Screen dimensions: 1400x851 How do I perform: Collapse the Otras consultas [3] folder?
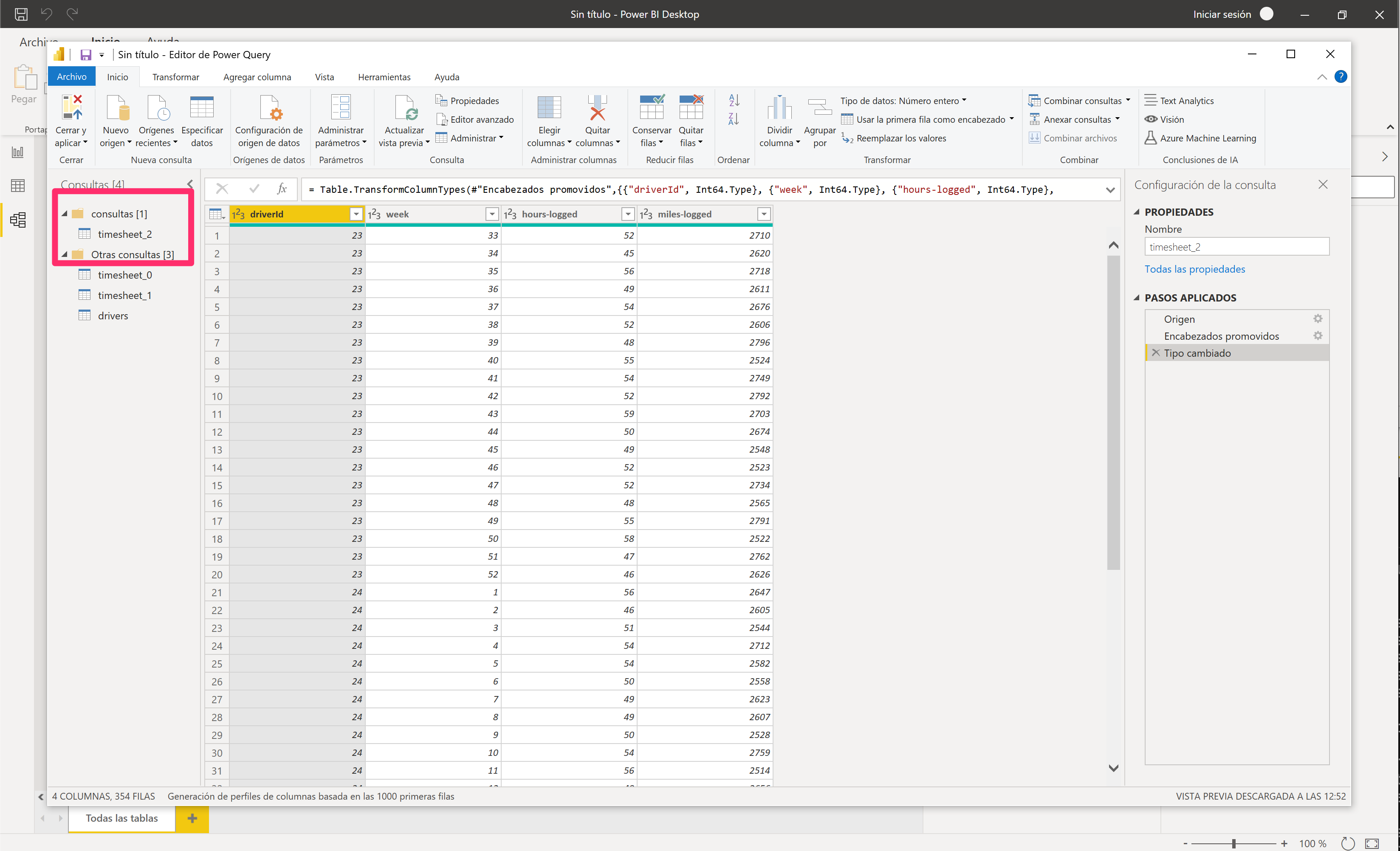pyautogui.click(x=65, y=254)
